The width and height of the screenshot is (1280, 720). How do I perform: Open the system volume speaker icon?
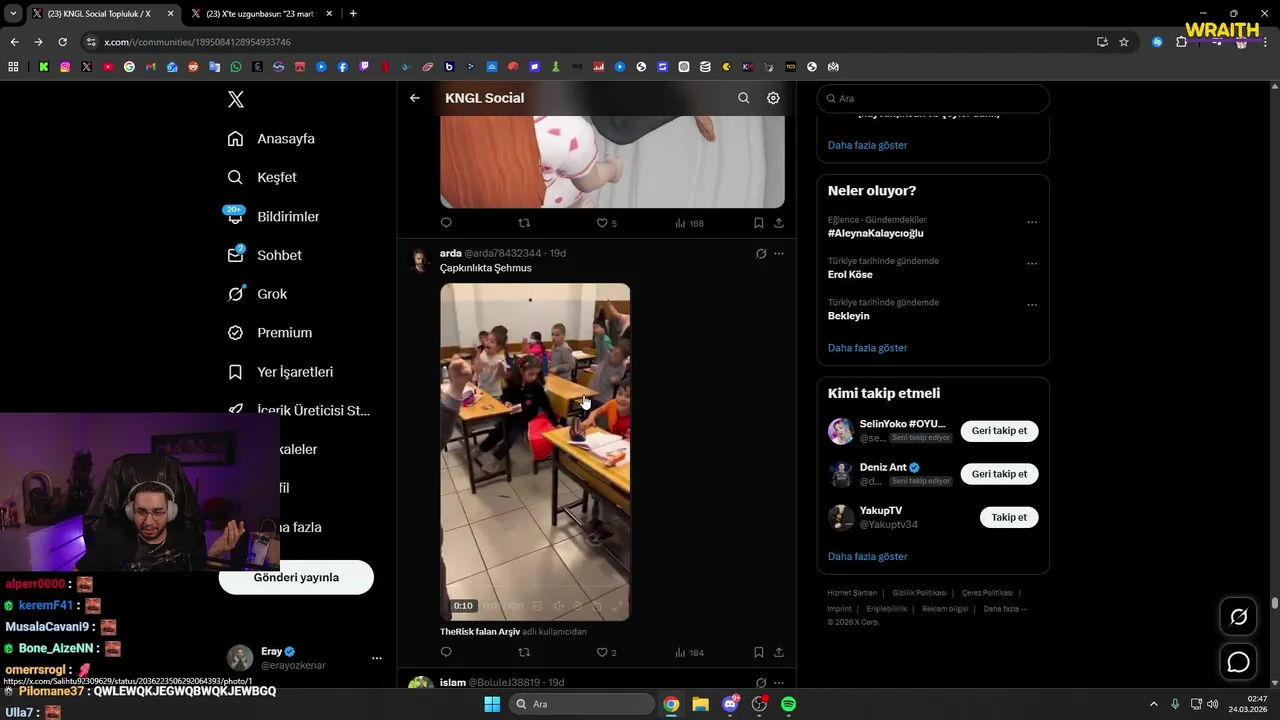1213,704
